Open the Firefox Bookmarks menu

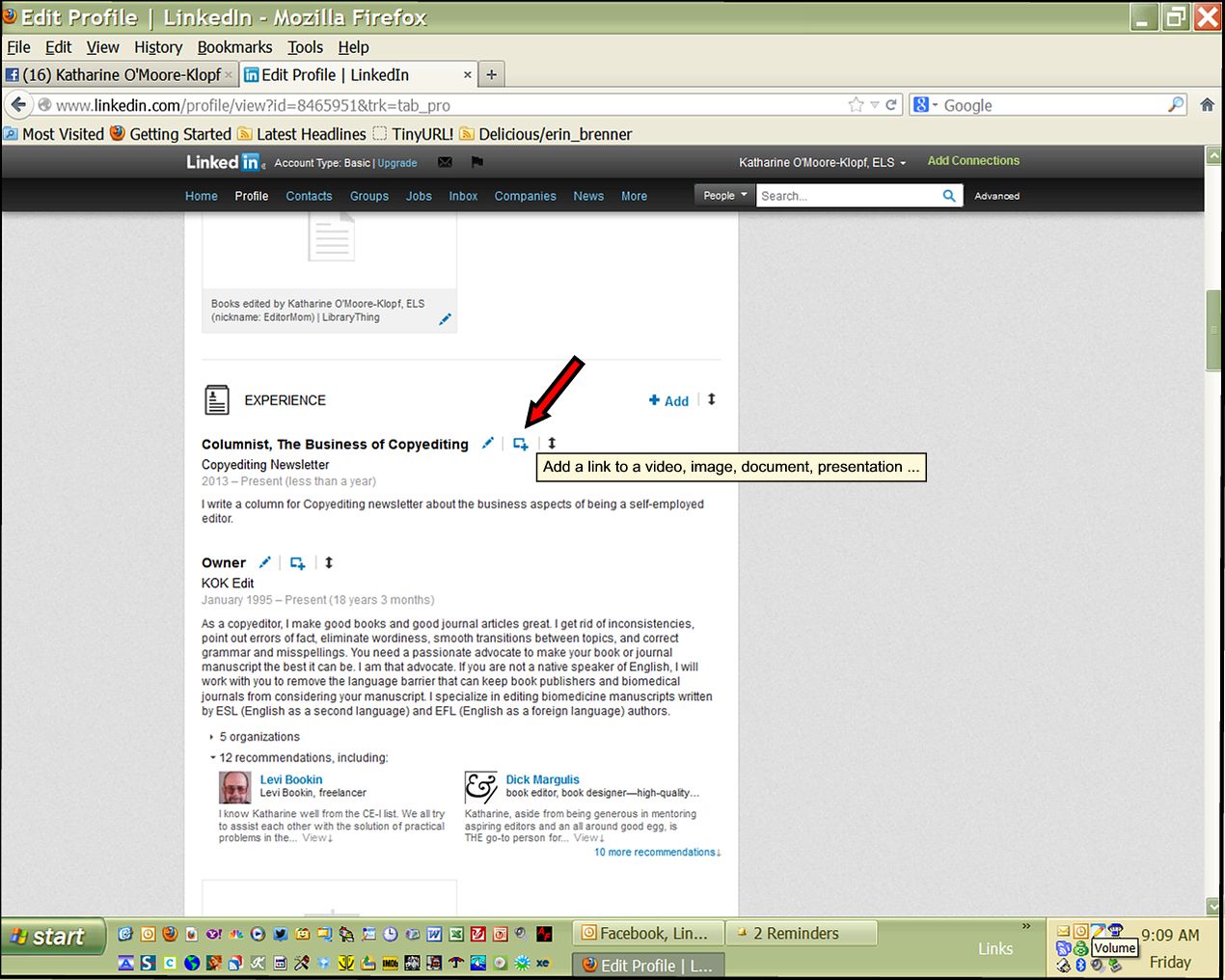pos(234,46)
